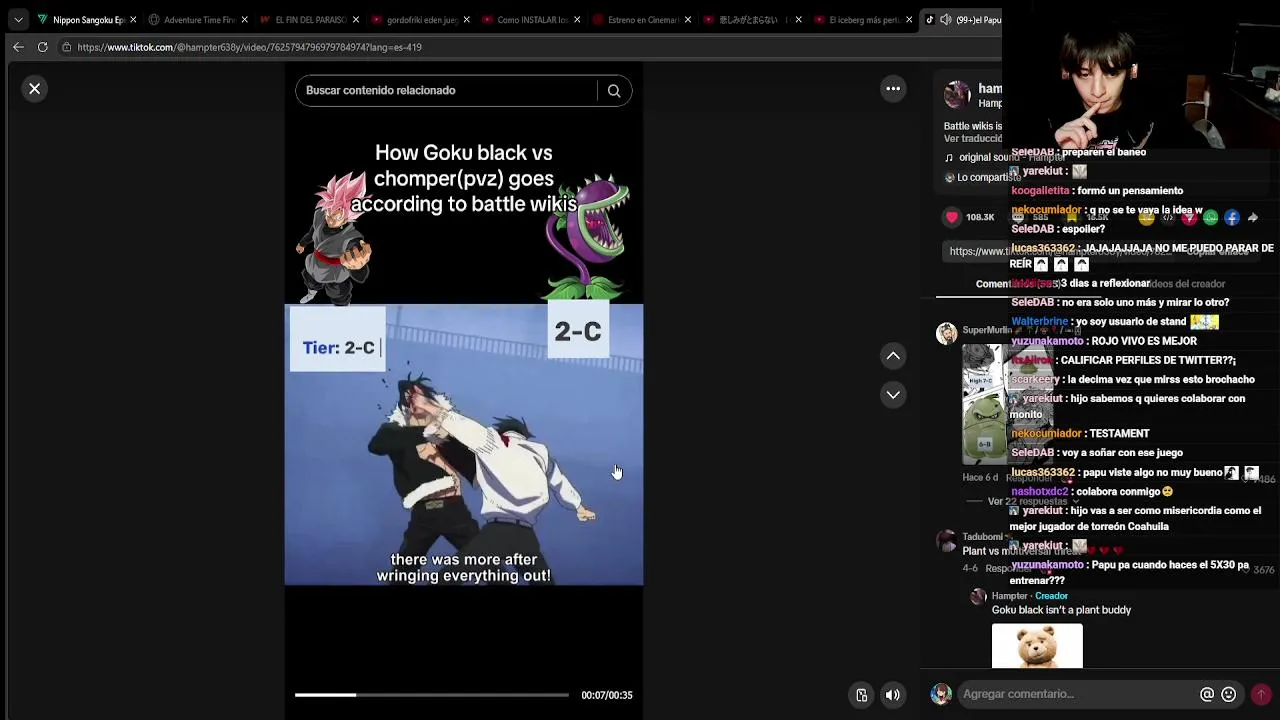Close the TikTok video viewer with X
1280x720 pixels.
click(x=34, y=89)
